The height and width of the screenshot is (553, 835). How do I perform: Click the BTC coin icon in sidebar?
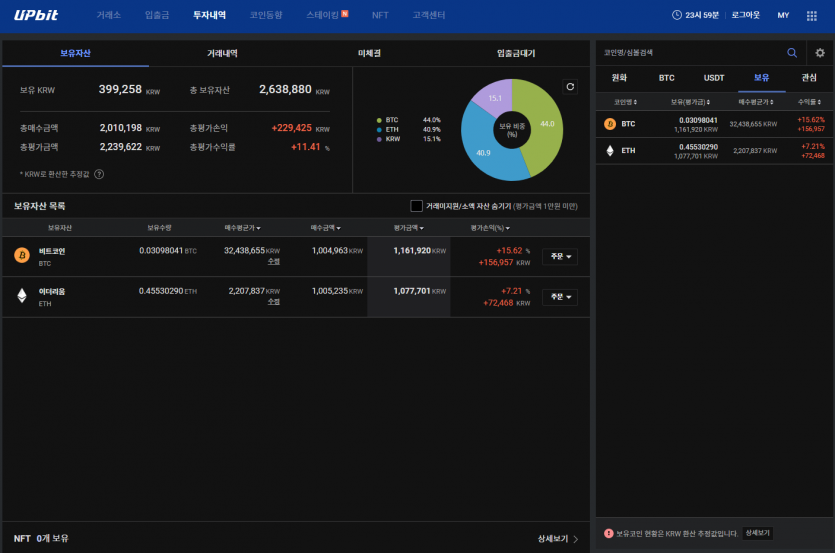coord(610,124)
